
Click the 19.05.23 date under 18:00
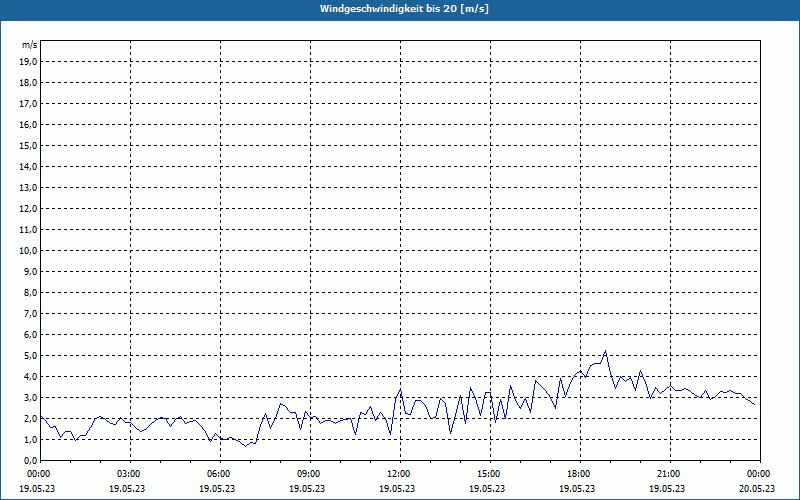(x=577, y=488)
